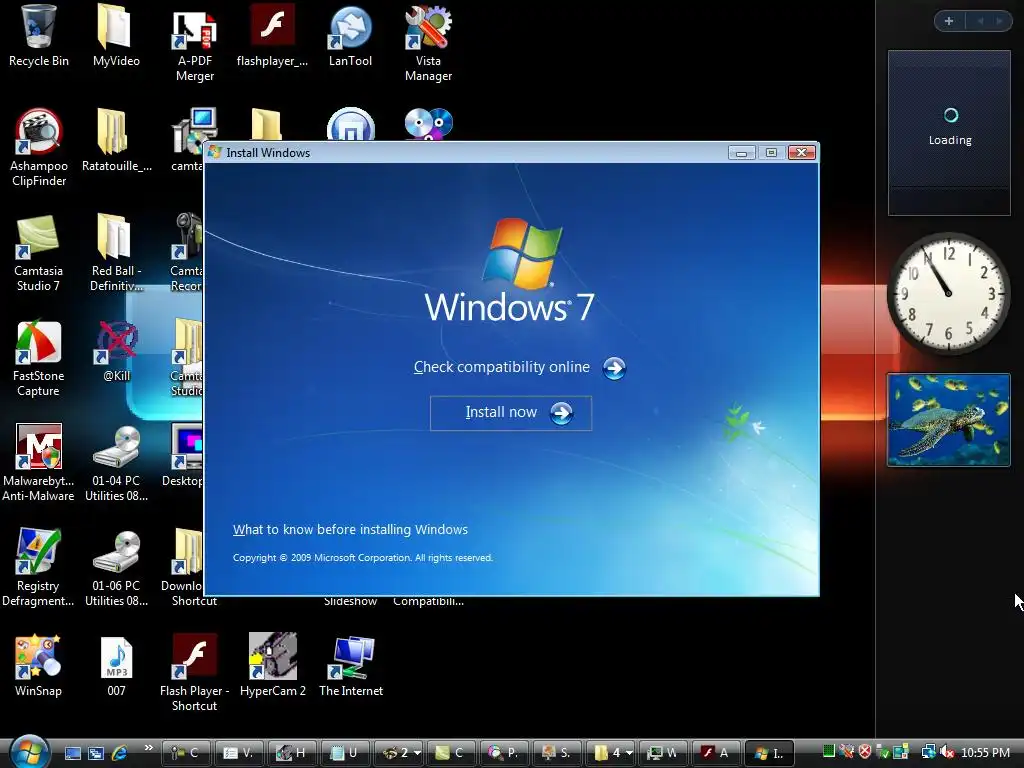Image resolution: width=1024 pixels, height=768 pixels.
Task: Select the A-PDF Merger shortcut icon
Action: pyautogui.click(x=195, y=44)
